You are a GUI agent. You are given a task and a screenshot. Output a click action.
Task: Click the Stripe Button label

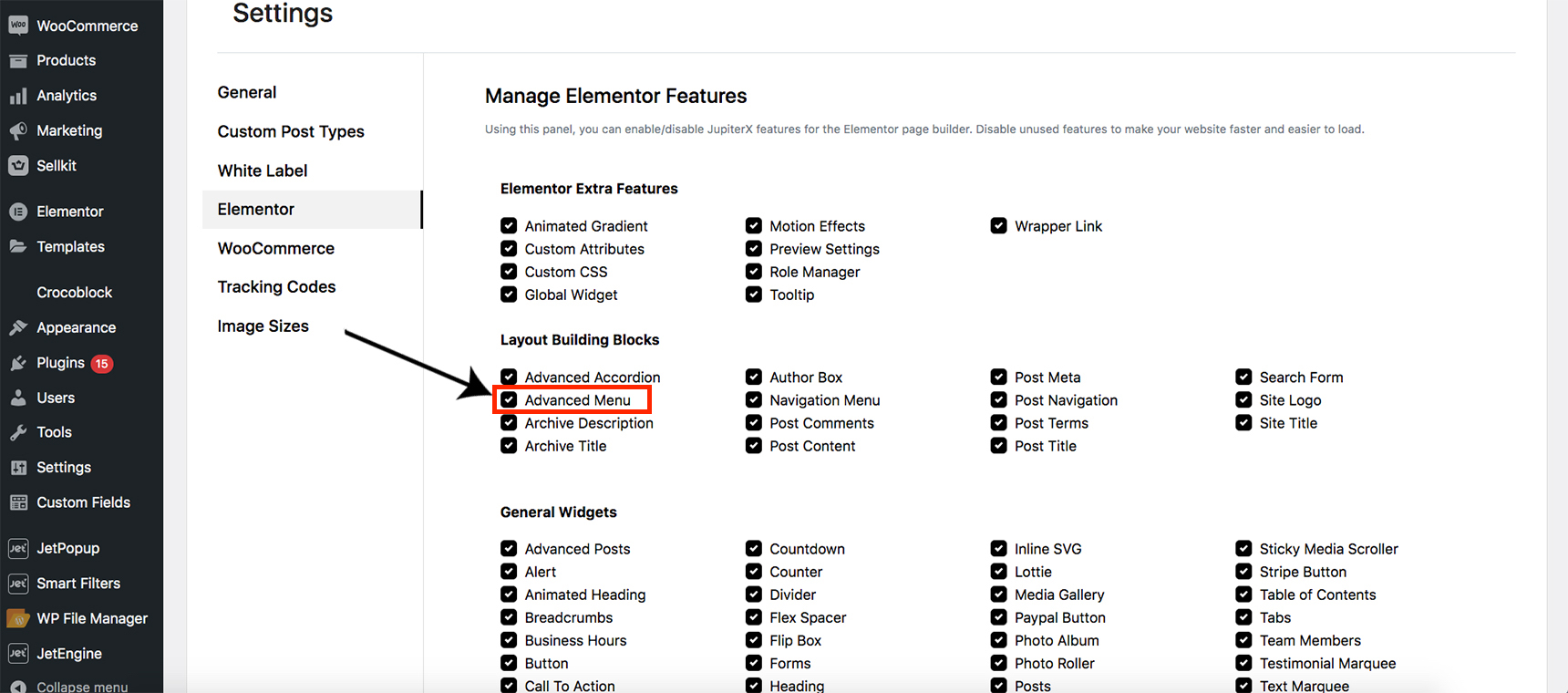pyautogui.click(x=1303, y=572)
